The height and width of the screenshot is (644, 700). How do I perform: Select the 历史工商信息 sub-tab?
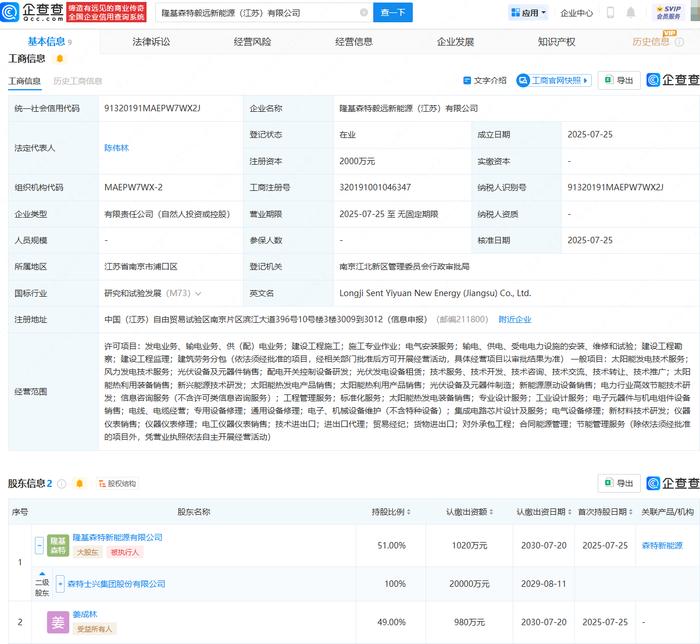point(78,81)
